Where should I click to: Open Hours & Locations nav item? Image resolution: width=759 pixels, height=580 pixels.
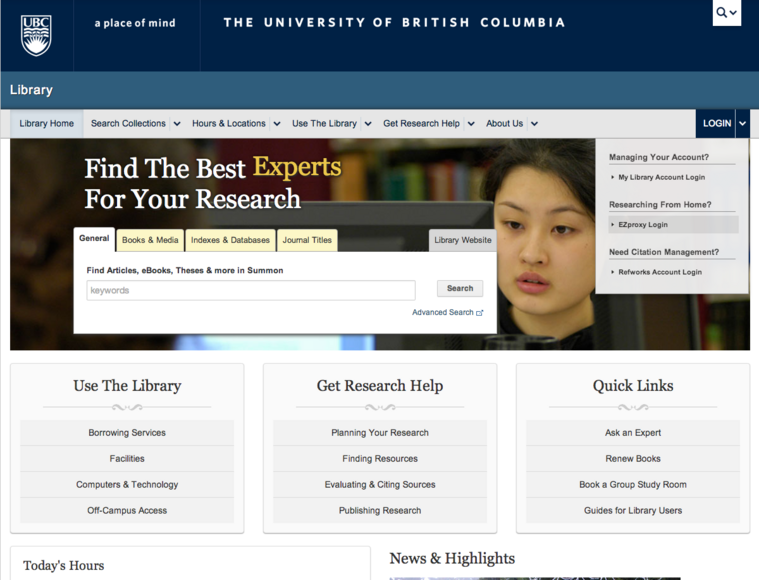click(229, 123)
